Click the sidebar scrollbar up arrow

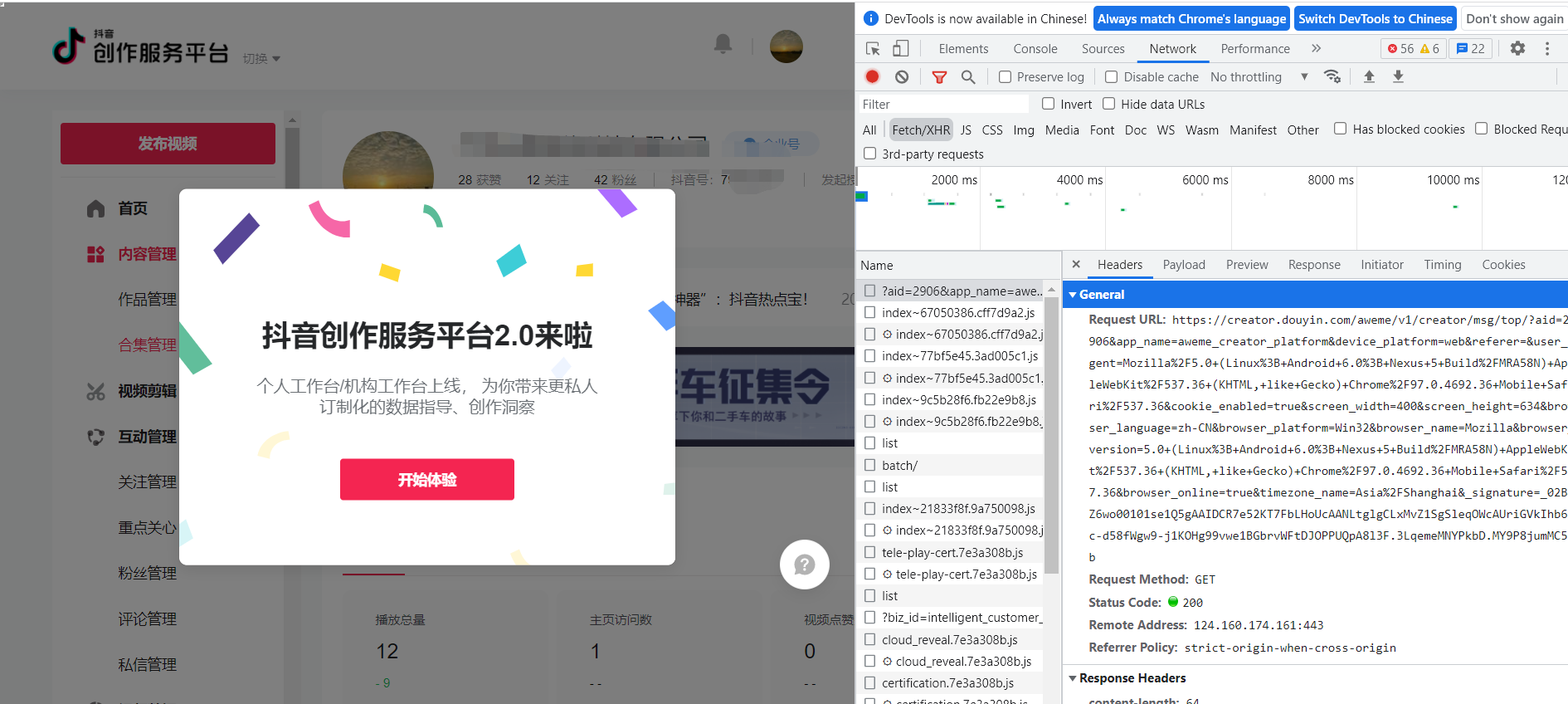coord(292,120)
